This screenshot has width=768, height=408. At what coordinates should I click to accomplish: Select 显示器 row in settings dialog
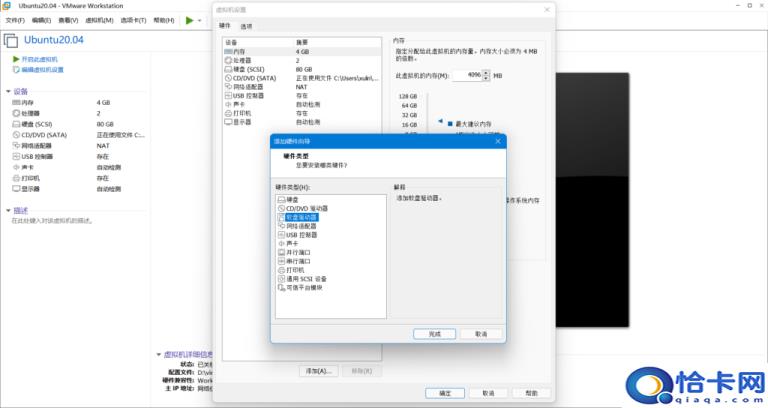click(302, 122)
